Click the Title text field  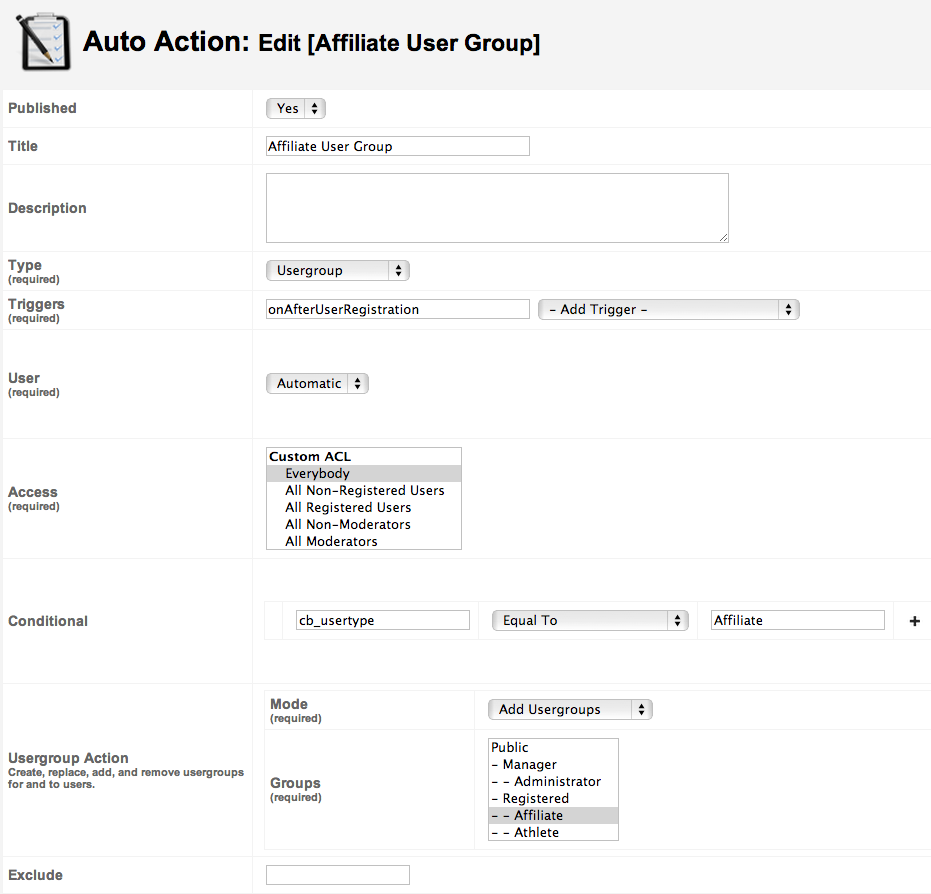pyautogui.click(x=398, y=146)
